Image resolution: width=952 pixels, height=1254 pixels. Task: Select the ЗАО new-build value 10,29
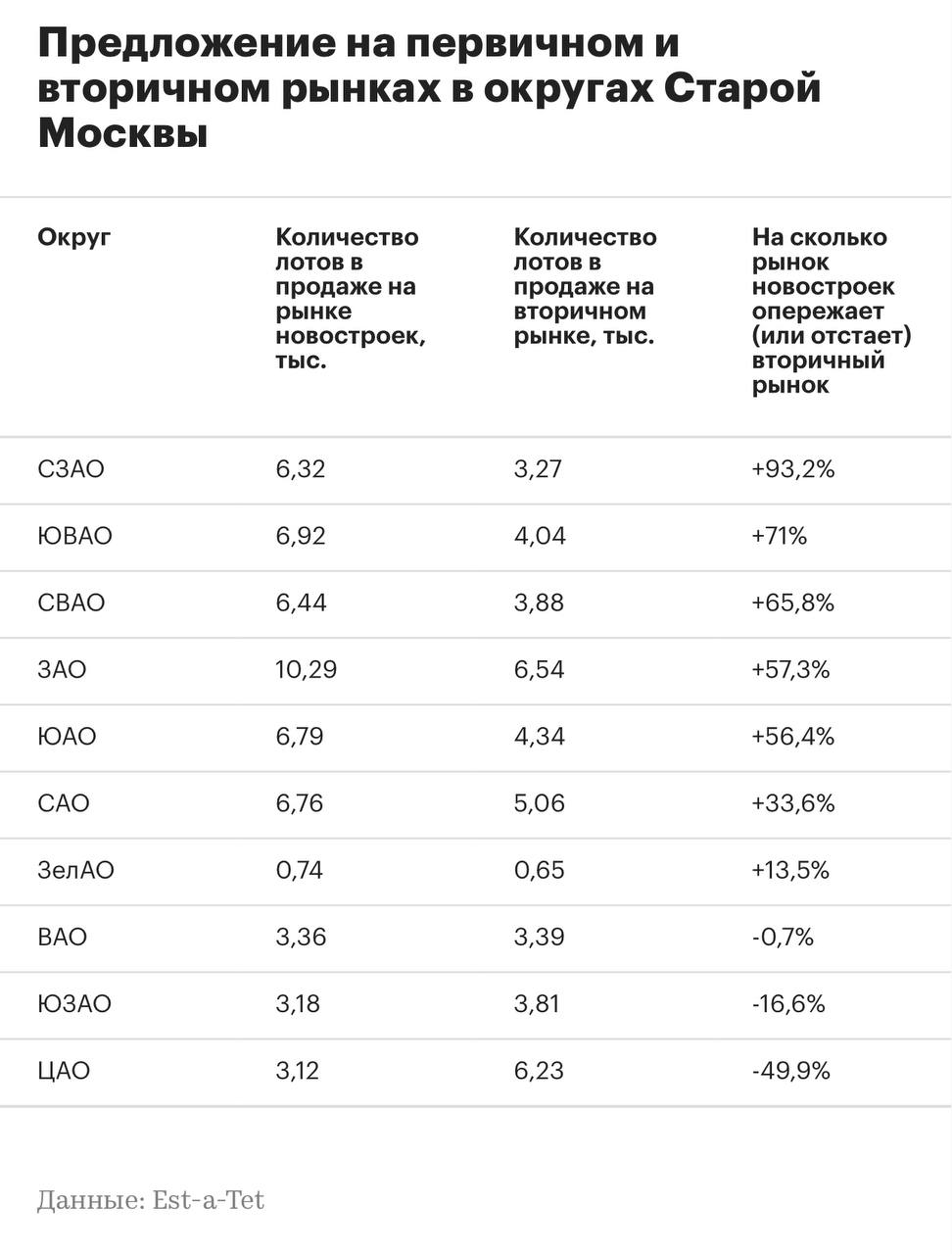[306, 669]
